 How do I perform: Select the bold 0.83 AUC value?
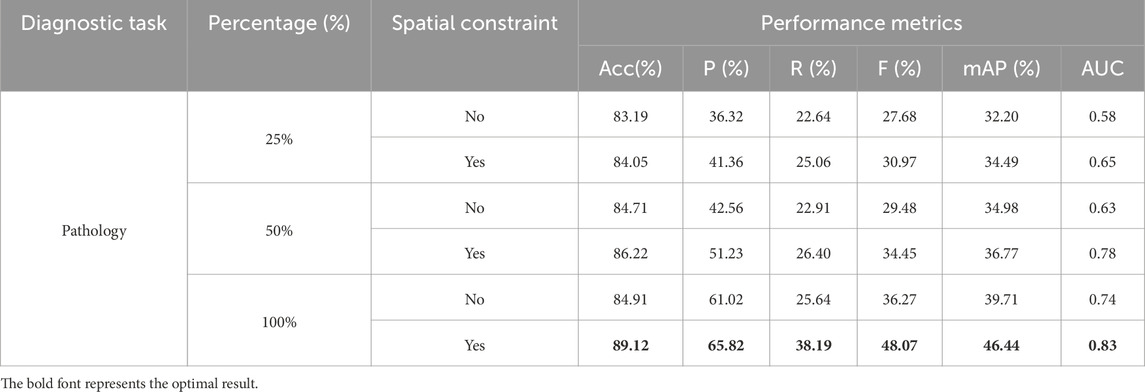[1104, 345]
